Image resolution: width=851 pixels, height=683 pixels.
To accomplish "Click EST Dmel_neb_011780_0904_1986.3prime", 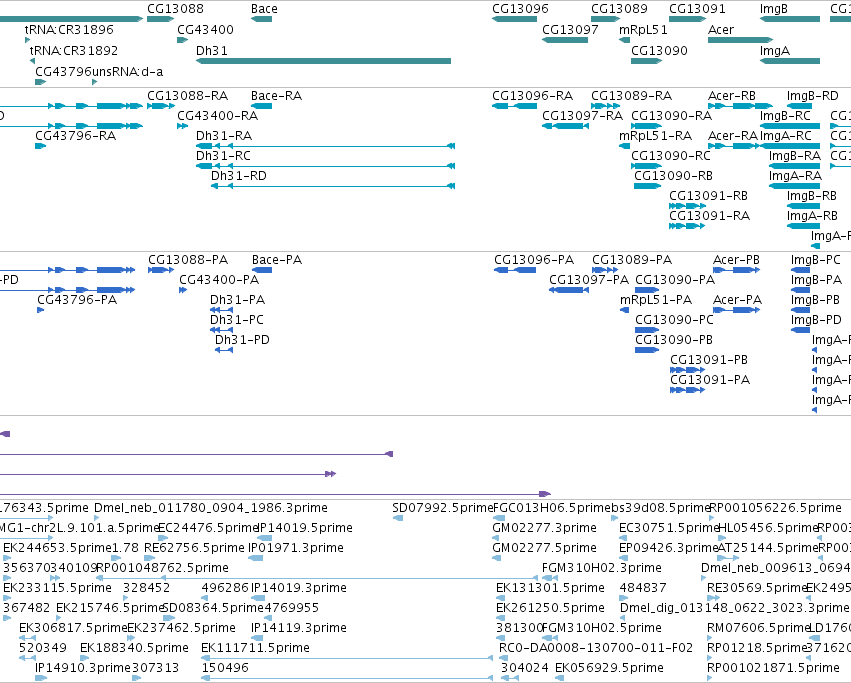I will 211,508.
